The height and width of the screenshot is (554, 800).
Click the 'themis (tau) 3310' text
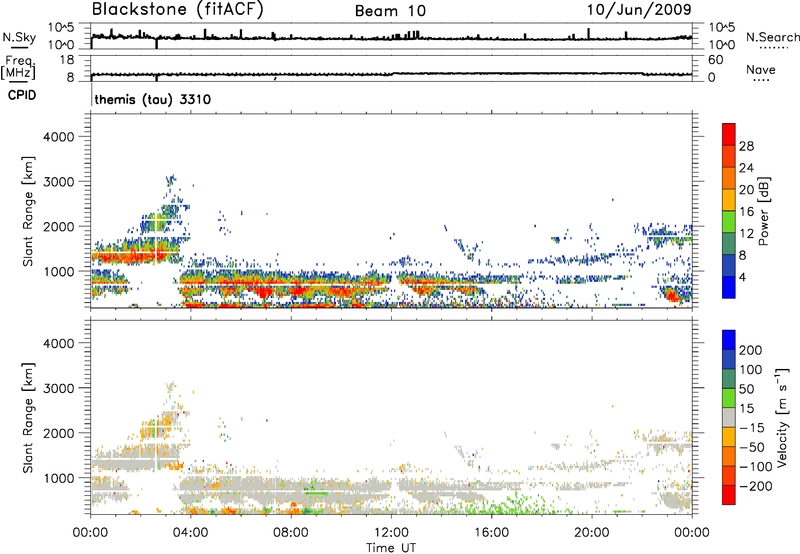(153, 99)
